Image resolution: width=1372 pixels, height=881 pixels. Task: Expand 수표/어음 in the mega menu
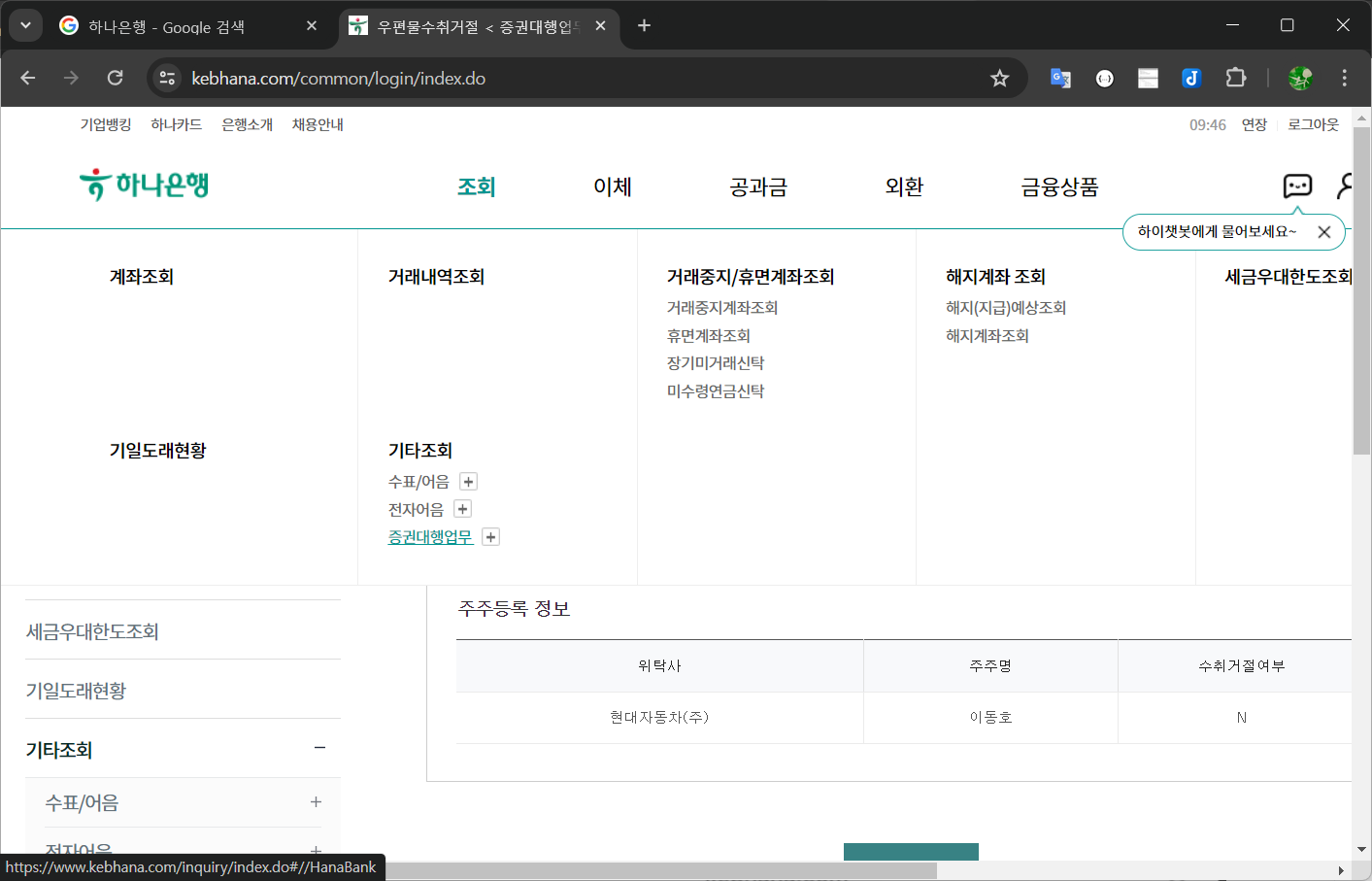468,482
